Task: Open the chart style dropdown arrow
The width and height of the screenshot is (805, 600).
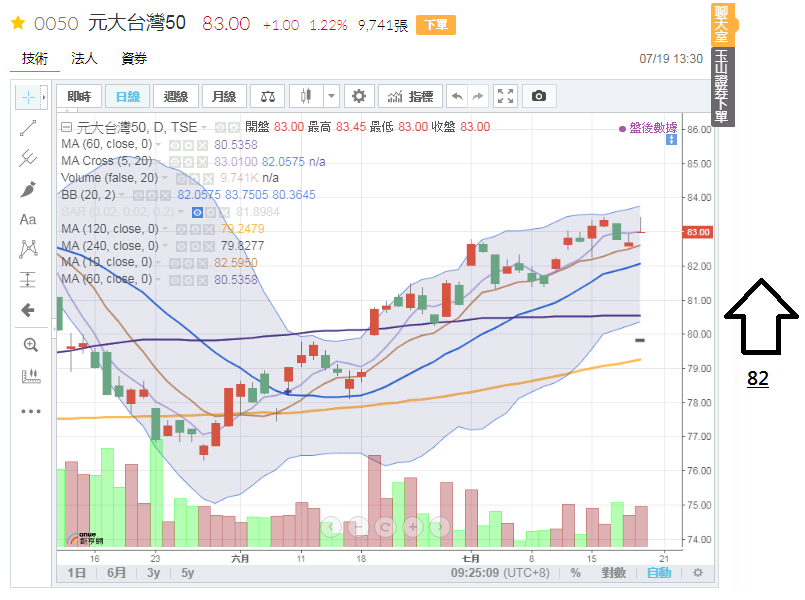Action: [x=331, y=96]
